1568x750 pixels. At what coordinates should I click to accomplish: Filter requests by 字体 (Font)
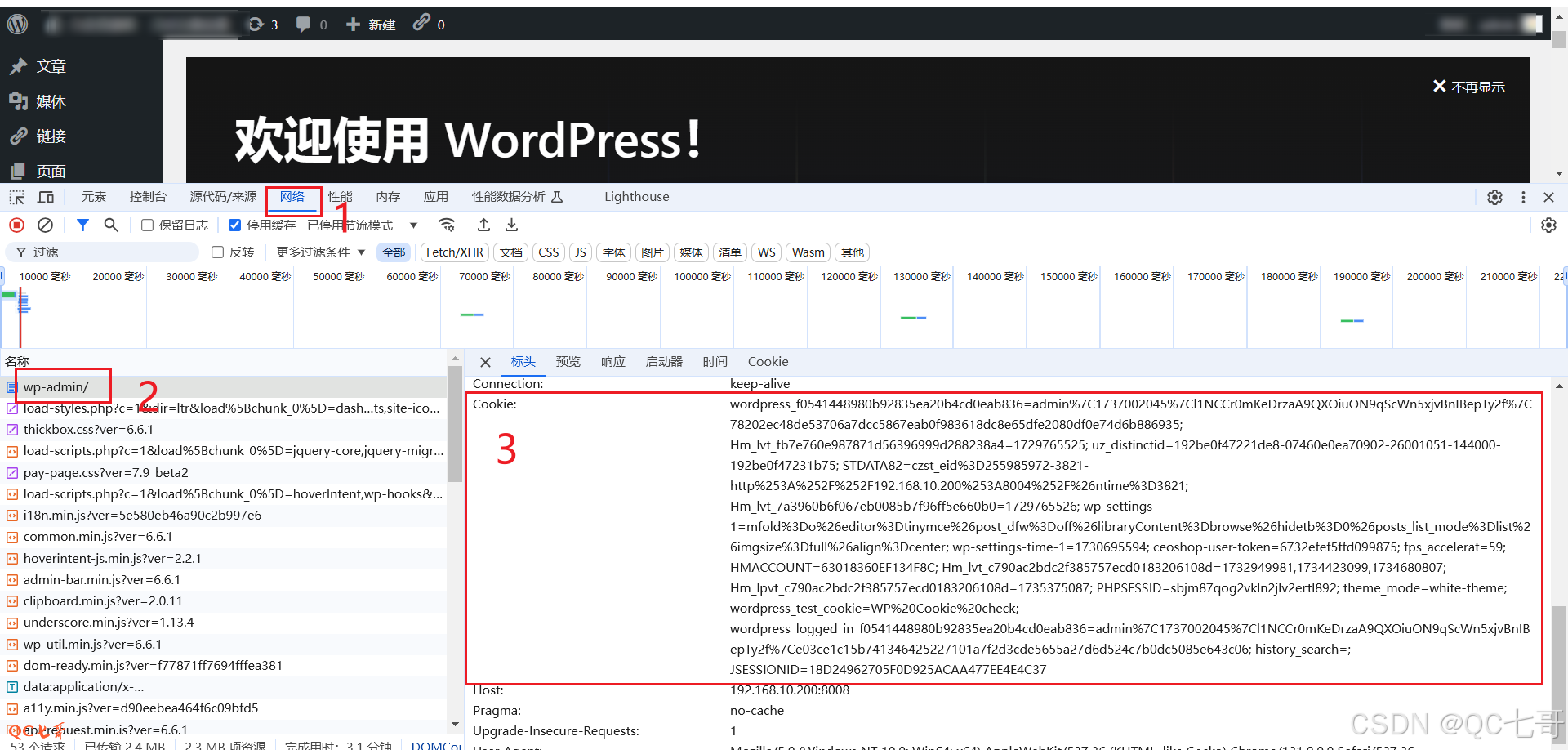click(x=614, y=252)
